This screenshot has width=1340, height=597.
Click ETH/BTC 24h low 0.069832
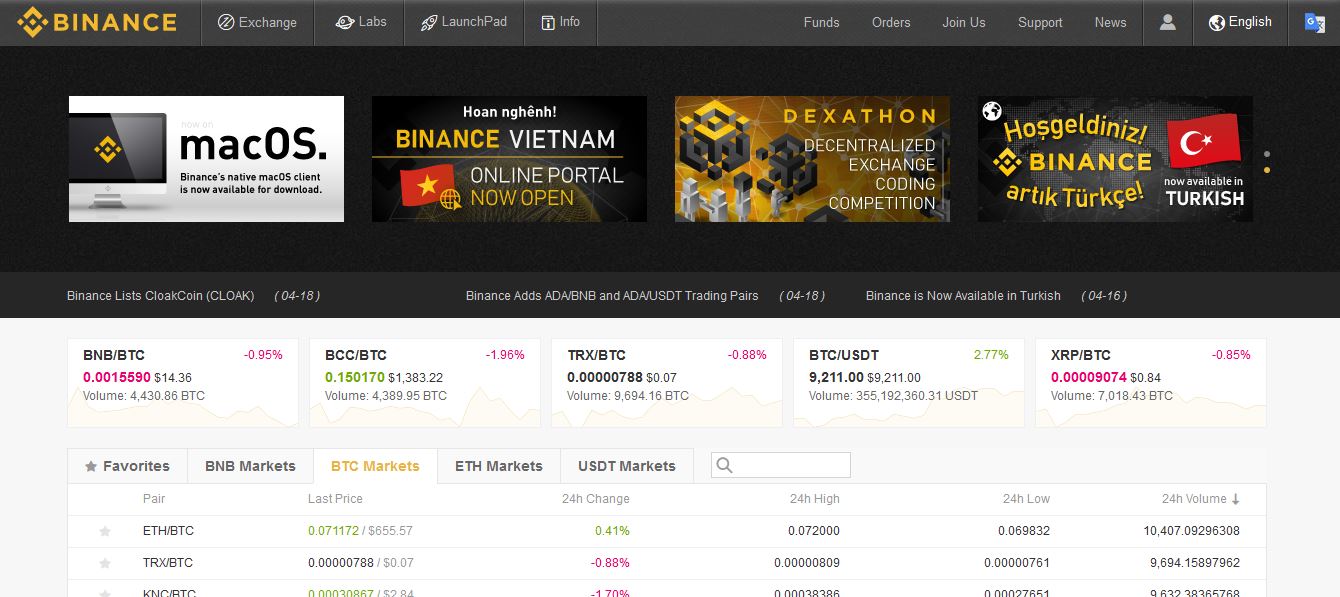pyautogui.click(x=1024, y=531)
